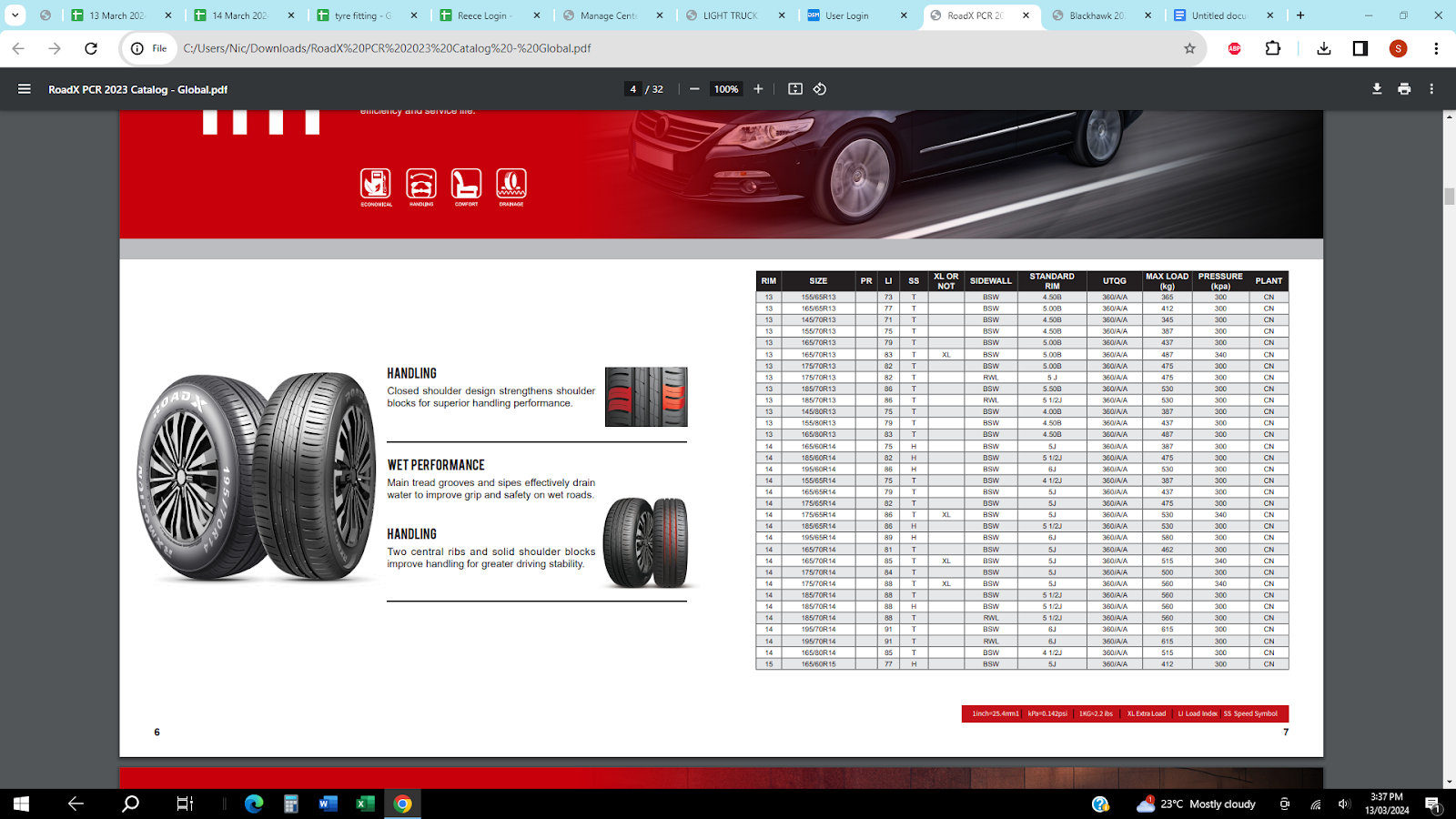
Task: Open the Chrome profile avatar S
Action: [x=1399, y=48]
